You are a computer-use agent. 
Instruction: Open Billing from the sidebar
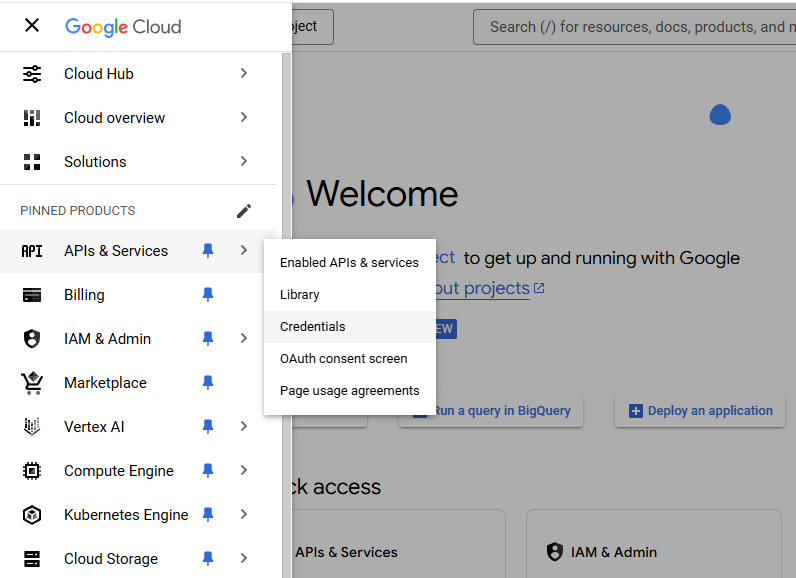click(138, 295)
